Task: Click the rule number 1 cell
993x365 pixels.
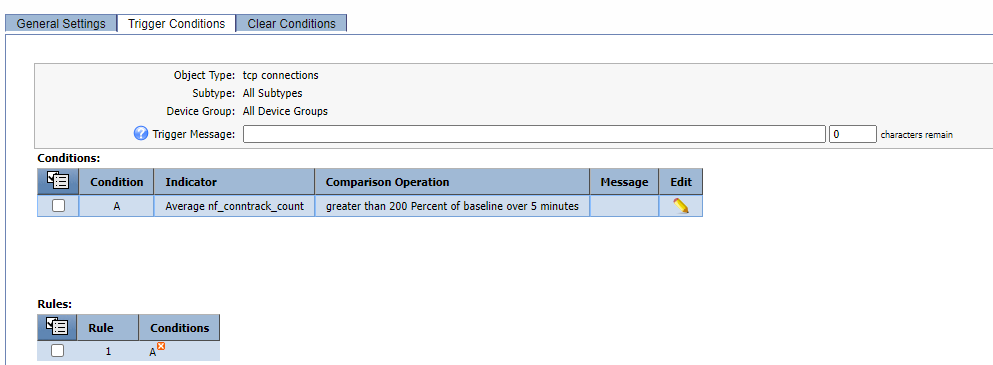Action: coord(108,350)
